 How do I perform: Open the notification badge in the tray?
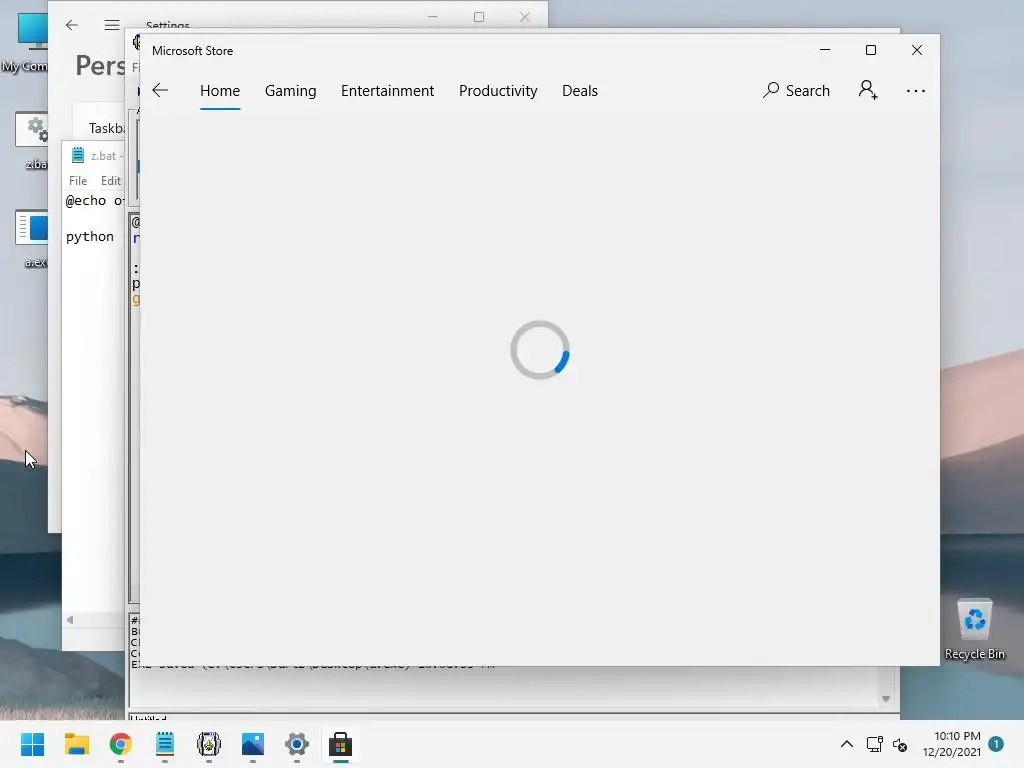click(x=996, y=744)
